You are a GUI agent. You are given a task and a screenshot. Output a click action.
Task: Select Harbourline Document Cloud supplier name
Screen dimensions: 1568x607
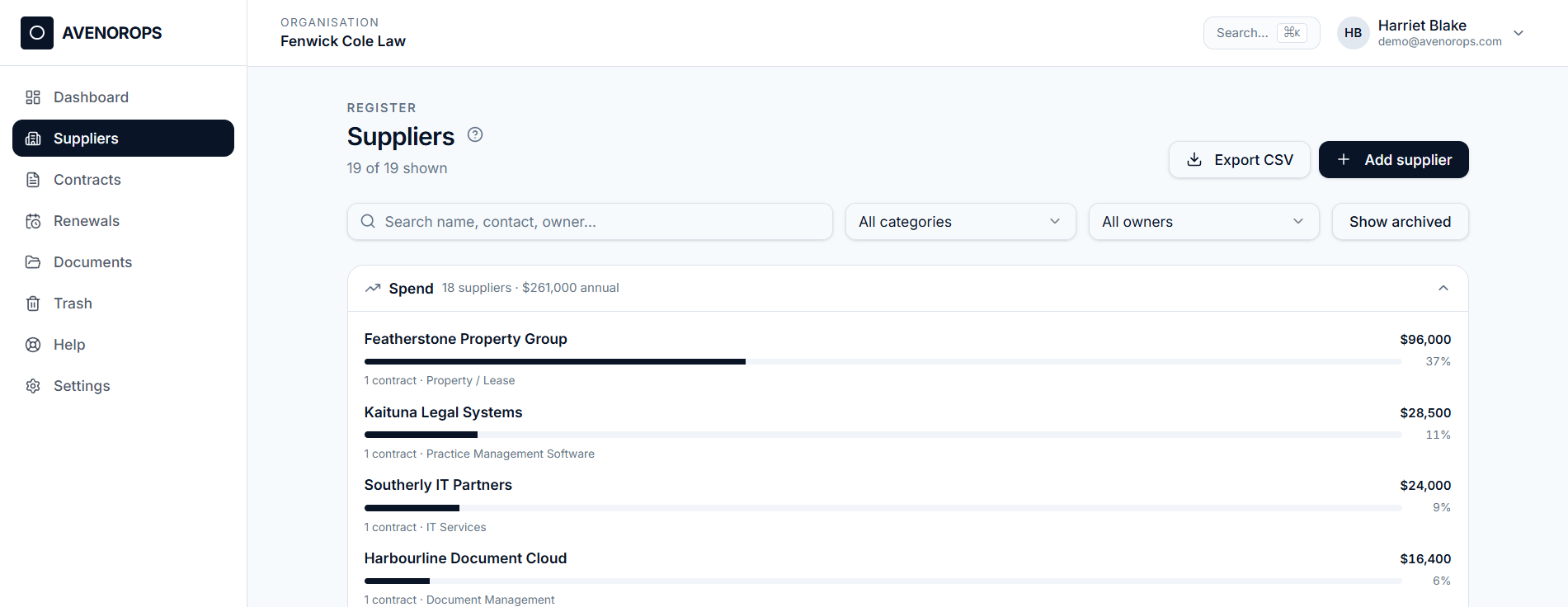pyautogui.click(x=466, y=558)
